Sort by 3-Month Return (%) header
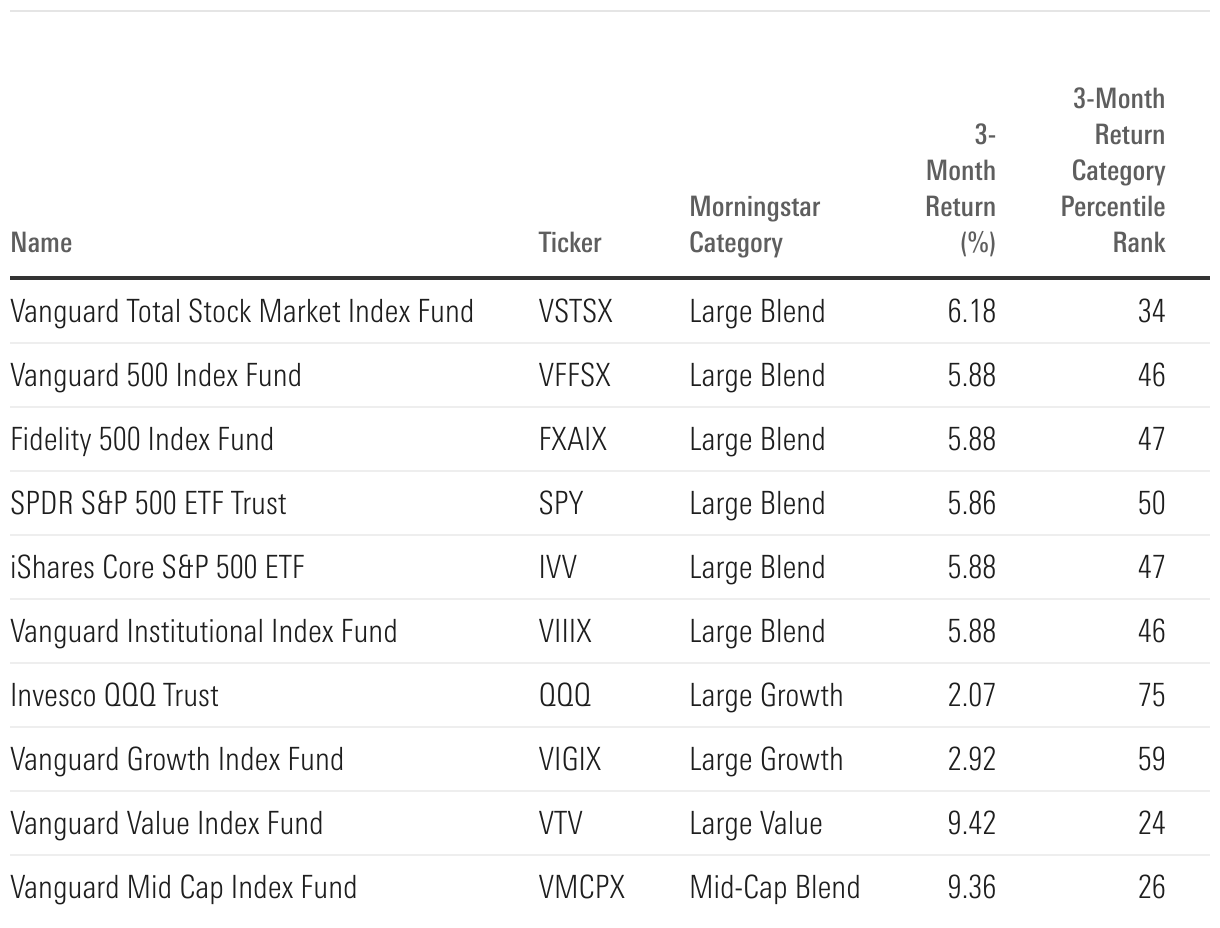The height and width of the screenshot is (928, 1220). [x=961, y=189]
